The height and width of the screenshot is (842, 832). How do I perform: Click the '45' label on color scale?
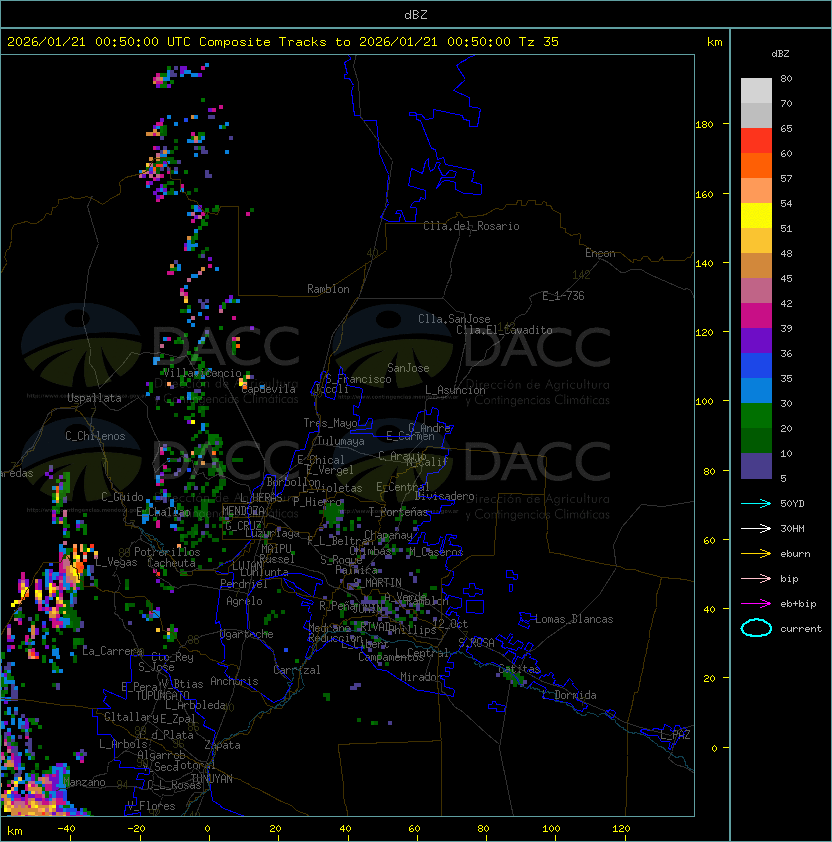786,278
